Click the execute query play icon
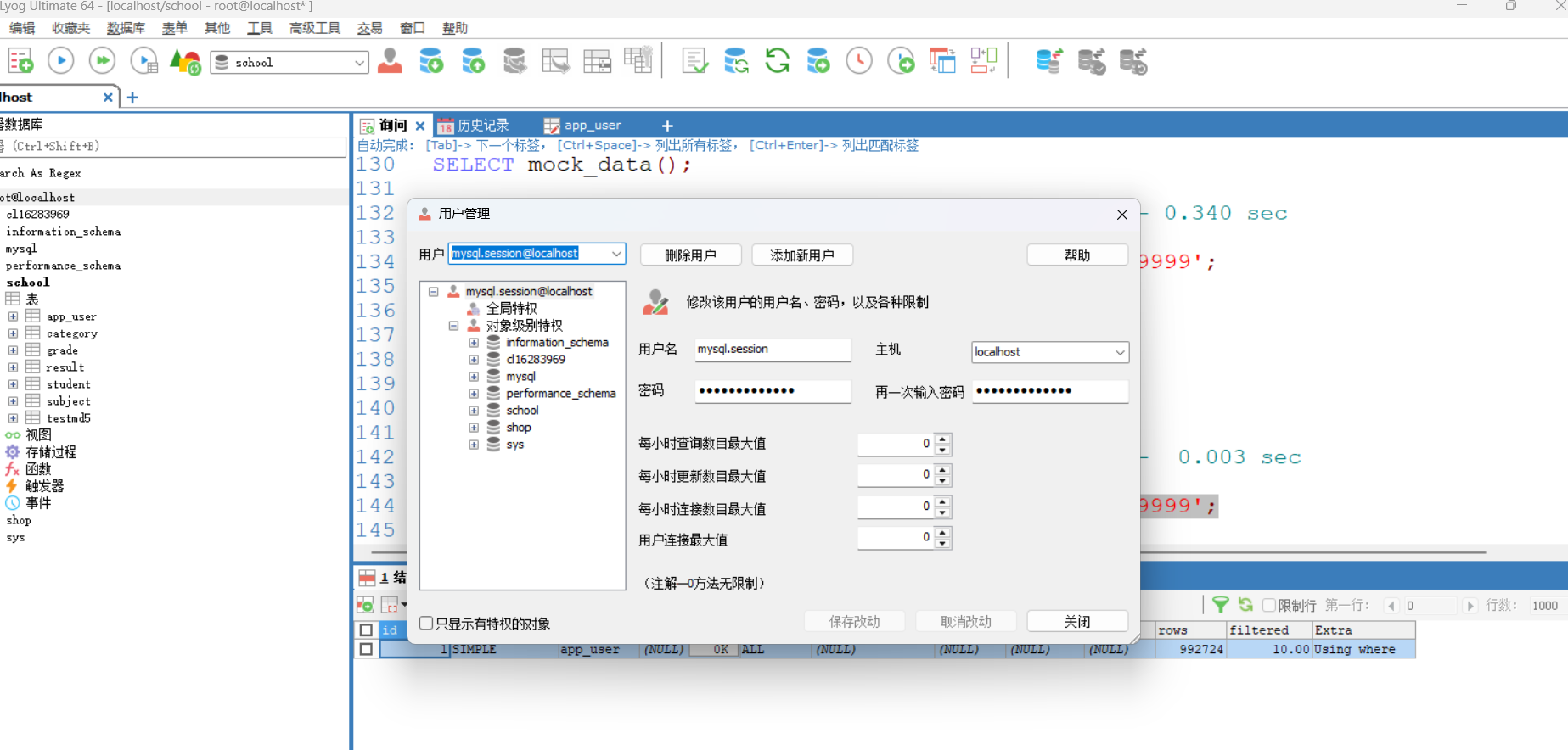The height and width of the screenshot is (750, 1568). coord(61,61)
